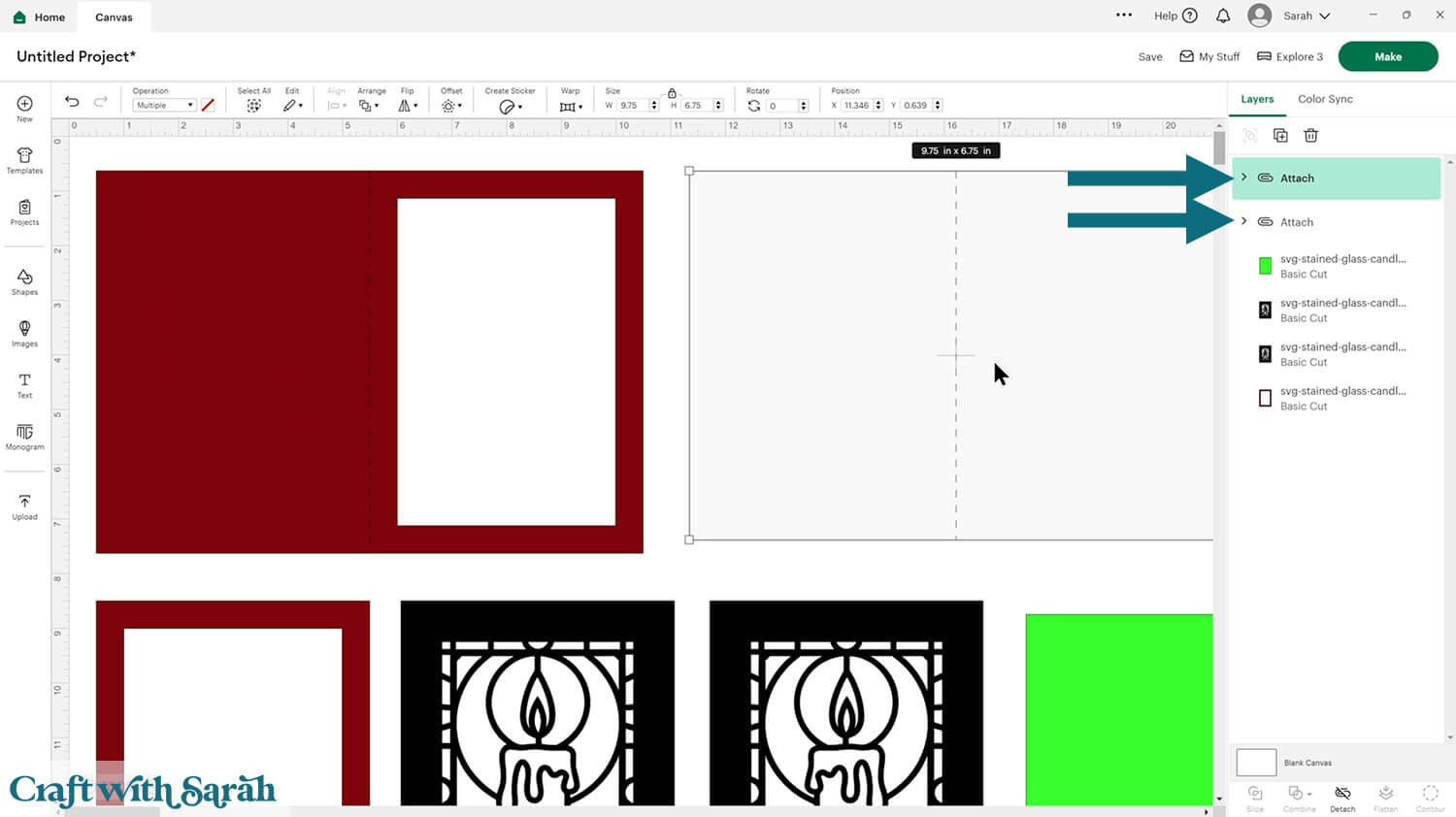
Task: Select the green square on canvas
Action: [1119, 709]
